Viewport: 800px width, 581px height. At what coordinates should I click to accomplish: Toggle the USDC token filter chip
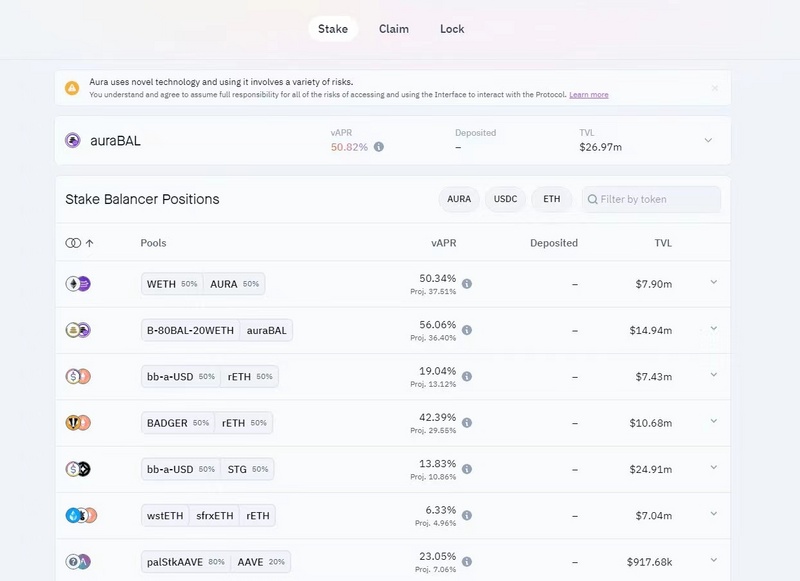tap(505, 199)
